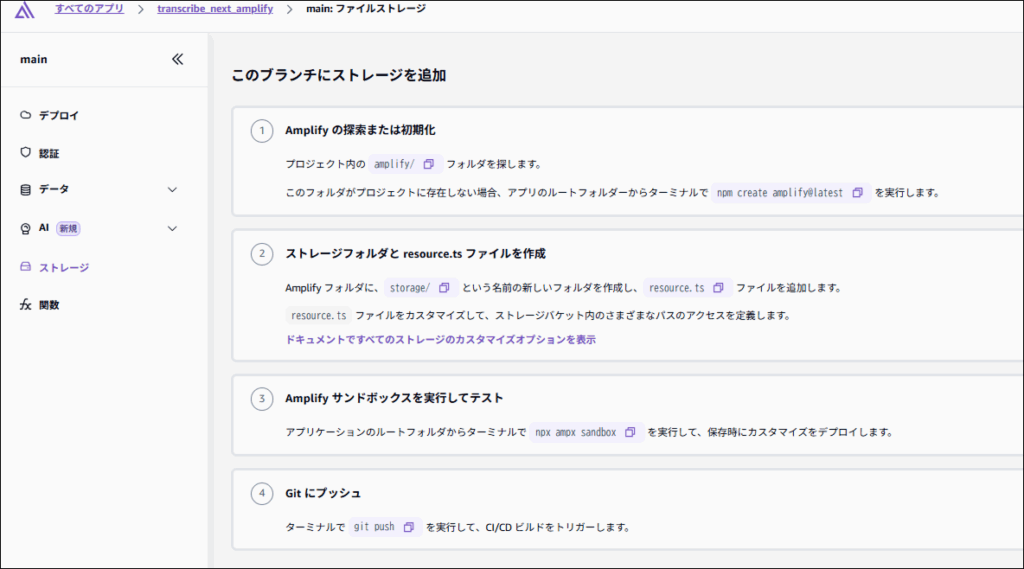Copy resource.ts file name in step 2
The height and width of the screenshot is (569, 1024).
tap(718, 287)
